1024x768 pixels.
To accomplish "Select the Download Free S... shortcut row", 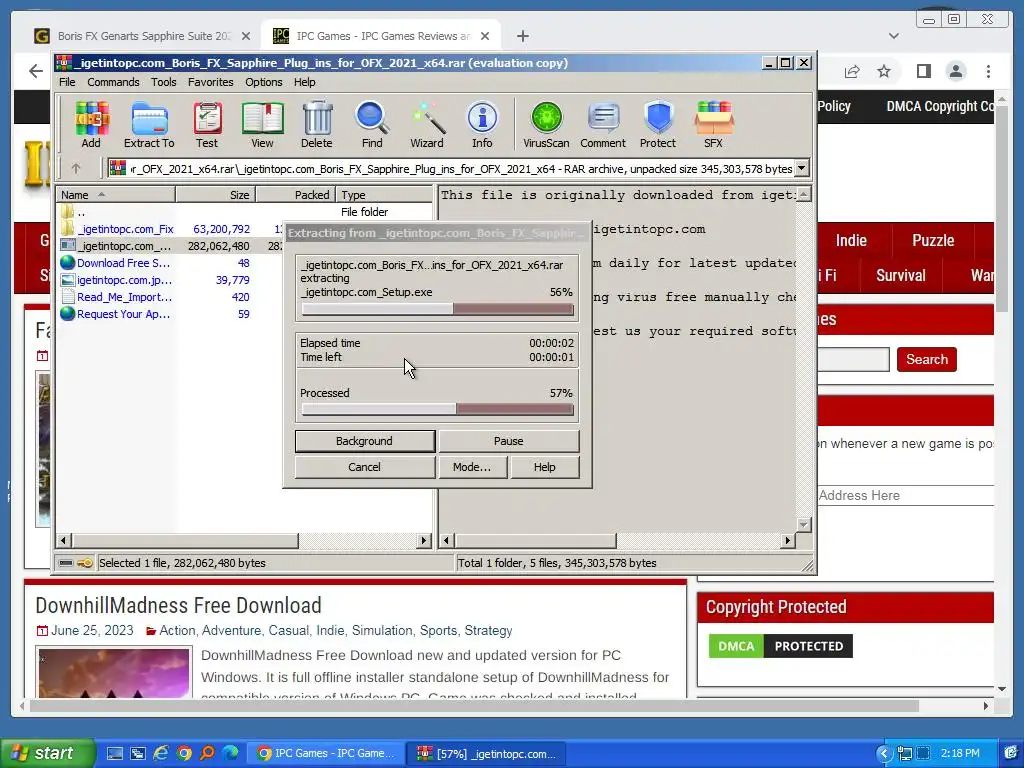I will tap(123, 263).
